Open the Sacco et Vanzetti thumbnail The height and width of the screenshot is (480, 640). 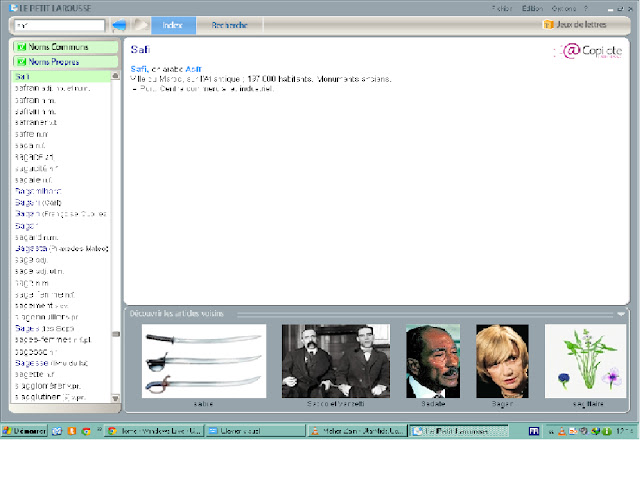coord(336,361)
